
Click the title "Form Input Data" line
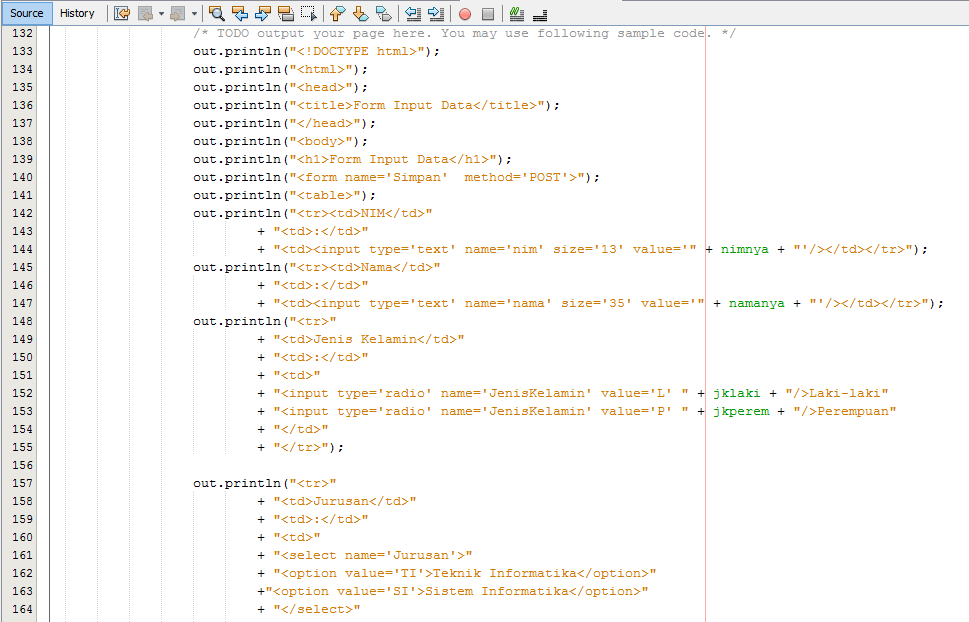click(x=376, y=105)
